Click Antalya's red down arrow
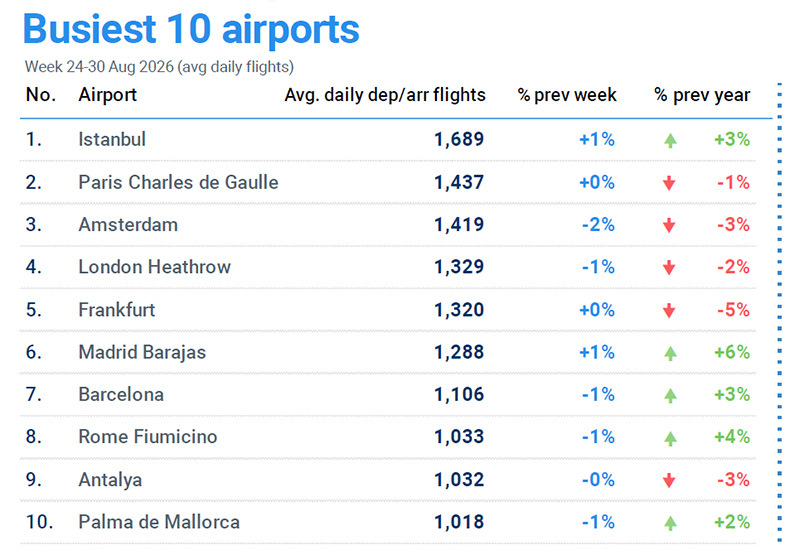The width and height of the screenshot is (790, 550). (x=669, y=481)
